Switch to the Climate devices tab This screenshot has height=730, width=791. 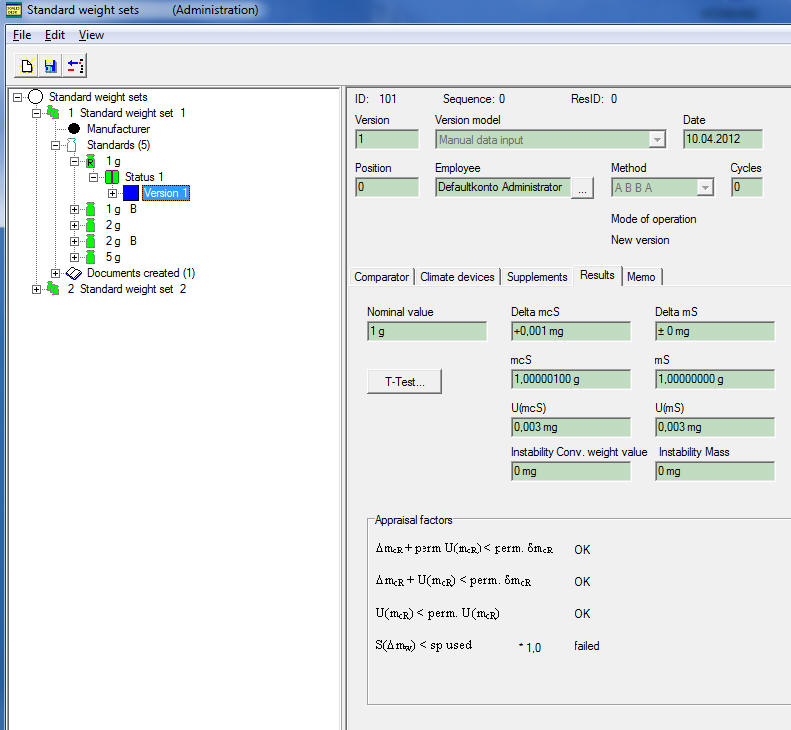coord(457,277)
